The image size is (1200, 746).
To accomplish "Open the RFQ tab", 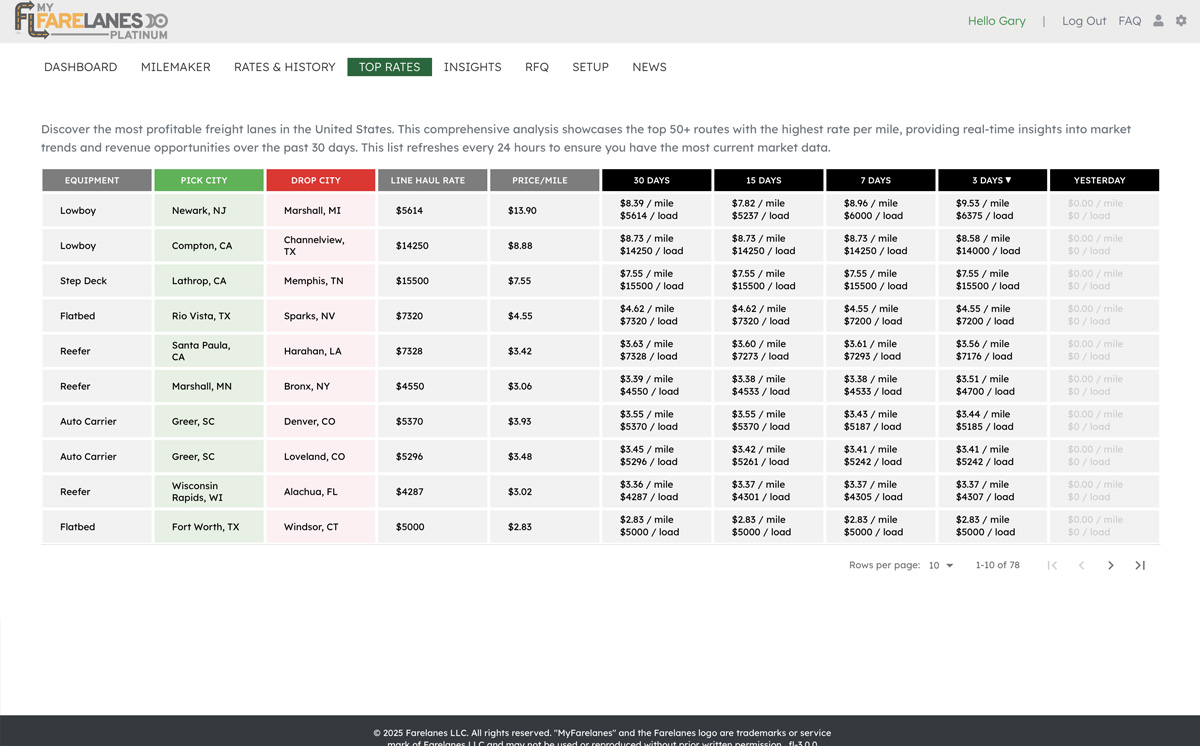I will 537,67.
